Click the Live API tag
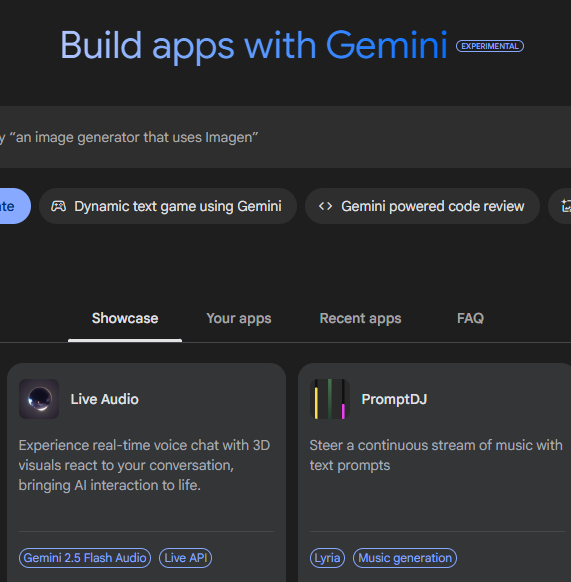Viewport: 571px width, 582px height. pos(186,558)
